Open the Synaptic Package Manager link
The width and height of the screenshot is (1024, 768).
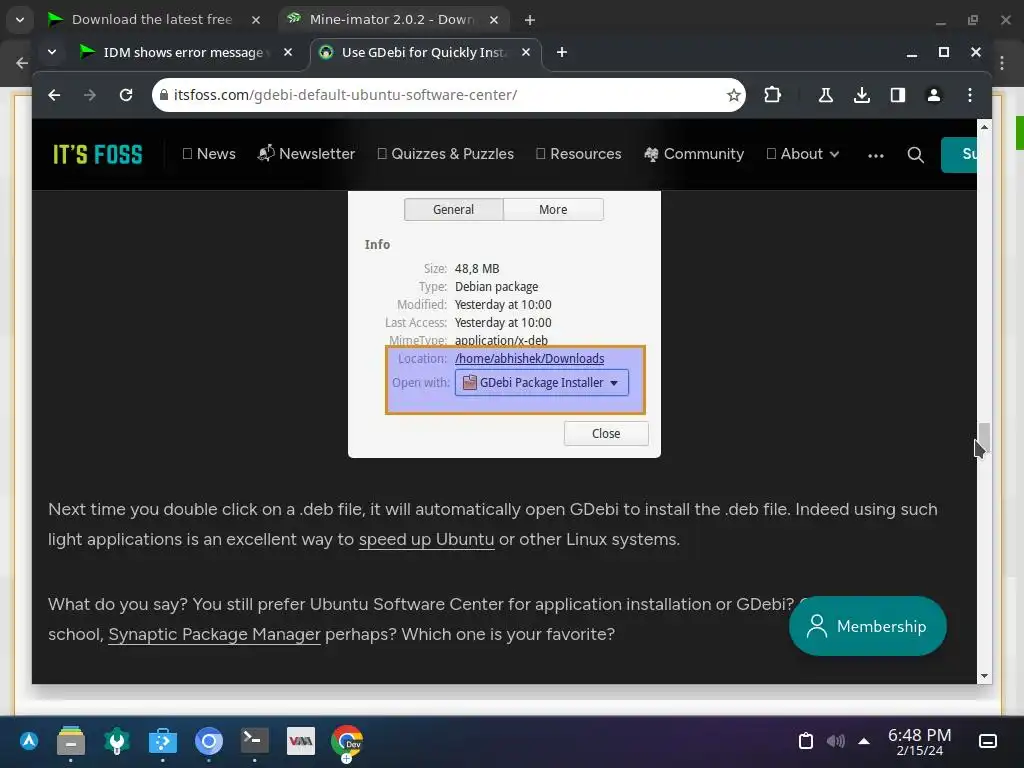point(214,634)
